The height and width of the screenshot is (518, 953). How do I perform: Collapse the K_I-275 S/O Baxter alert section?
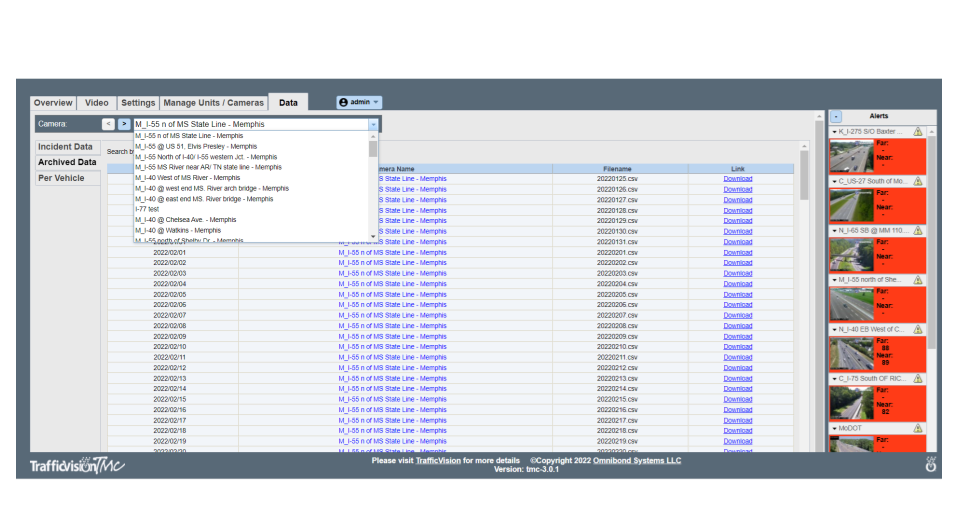(x=834, y=131)
